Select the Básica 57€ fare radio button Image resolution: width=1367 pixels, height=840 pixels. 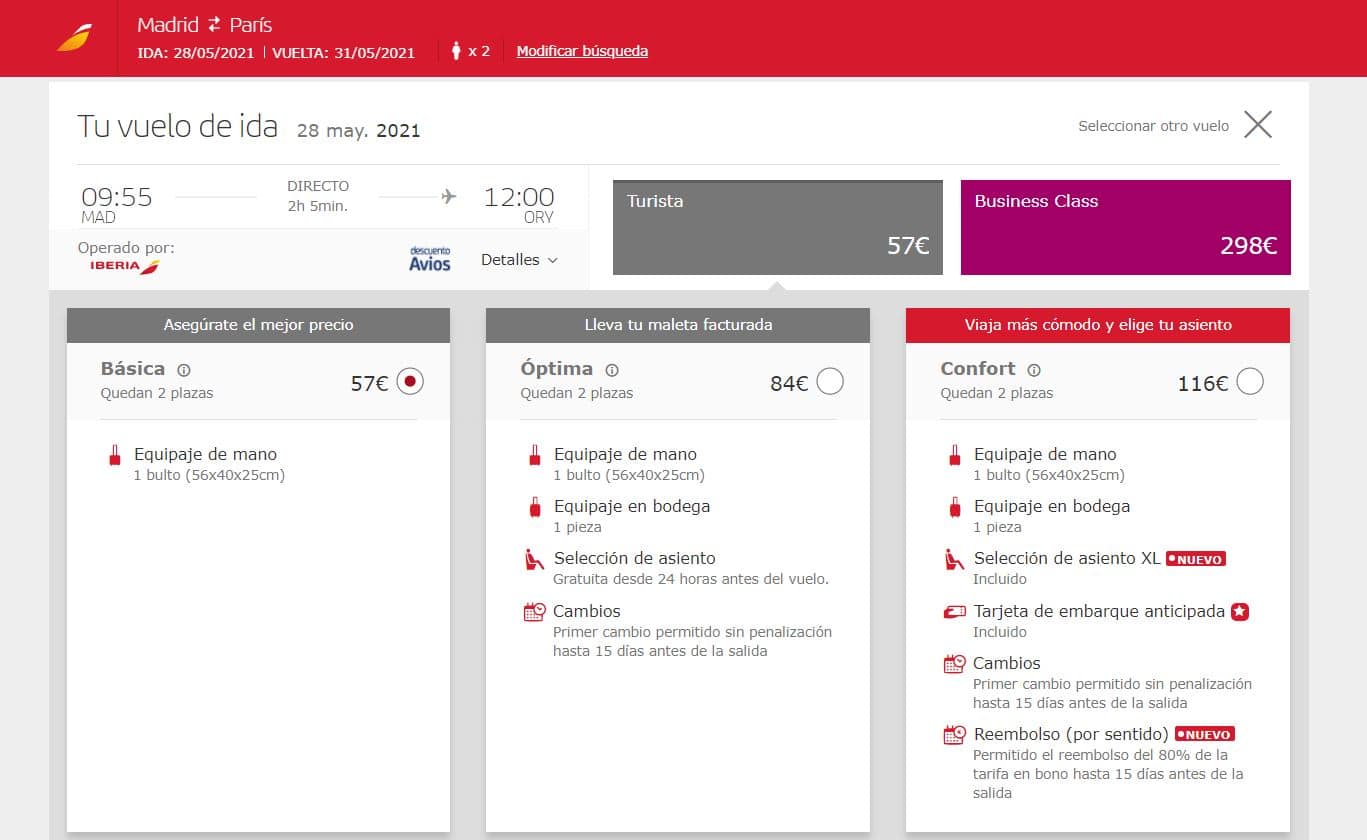click(x=410, y=382)
